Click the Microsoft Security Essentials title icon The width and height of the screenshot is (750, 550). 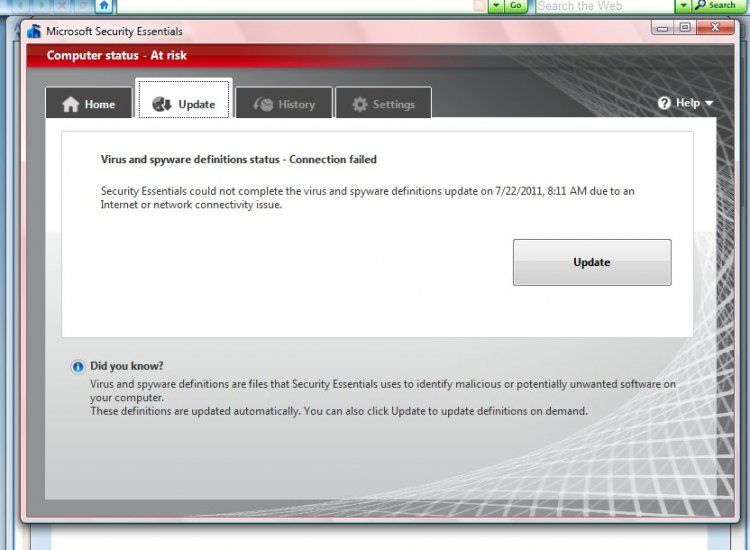tap(34, 31)
